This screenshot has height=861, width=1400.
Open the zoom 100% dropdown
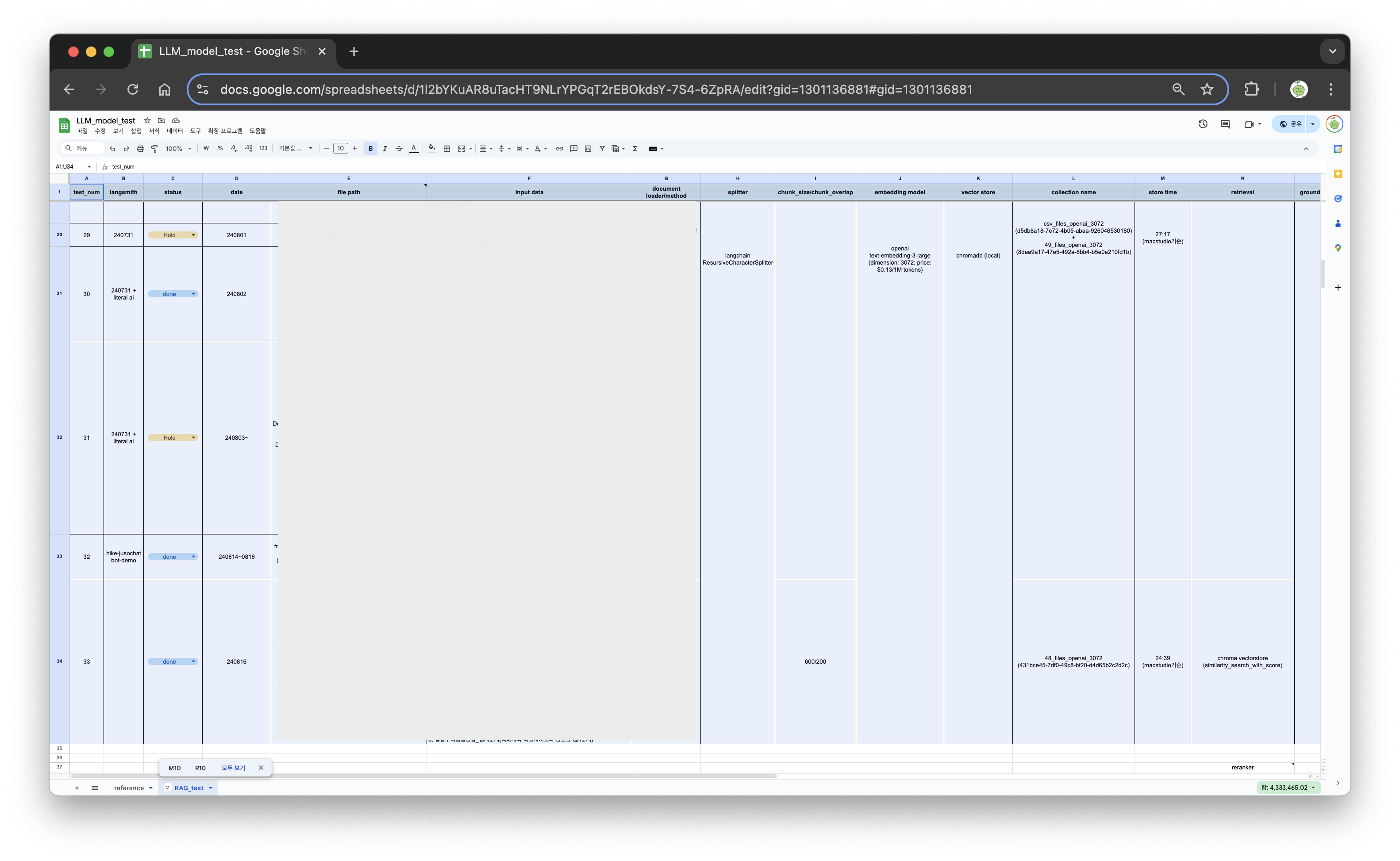pyautogui.click(x=178, y=149)
